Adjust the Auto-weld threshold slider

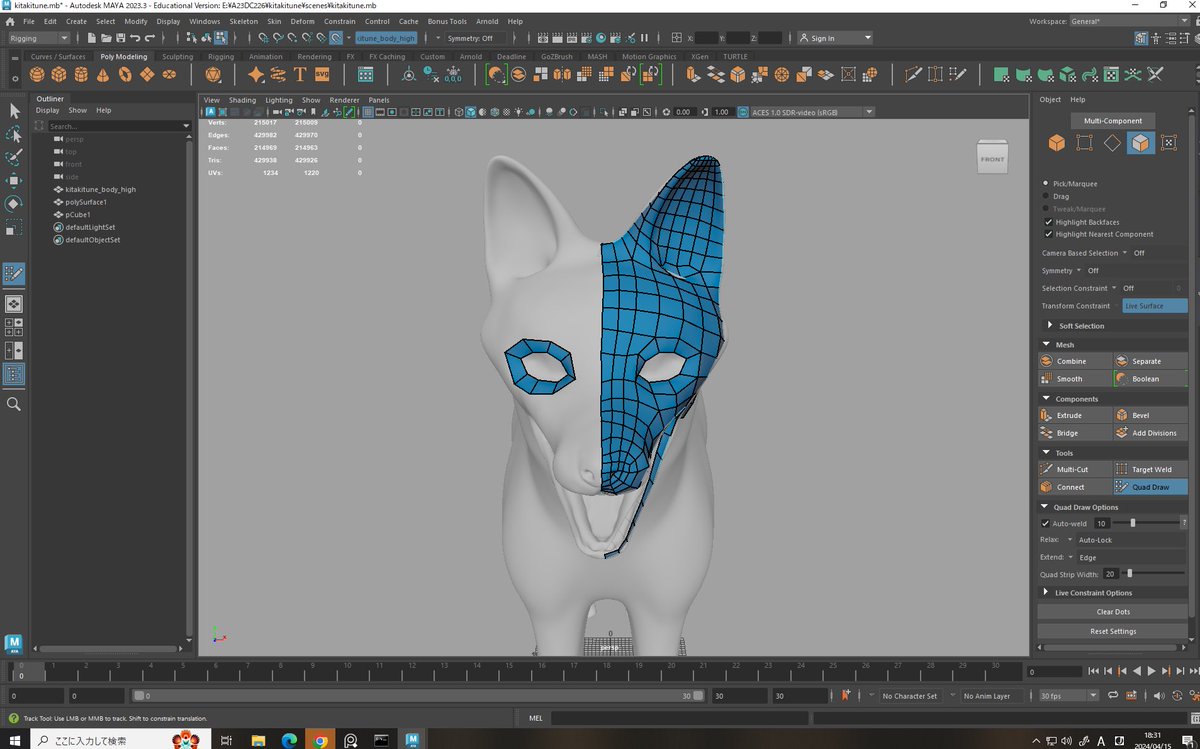tap(1132, 523)
